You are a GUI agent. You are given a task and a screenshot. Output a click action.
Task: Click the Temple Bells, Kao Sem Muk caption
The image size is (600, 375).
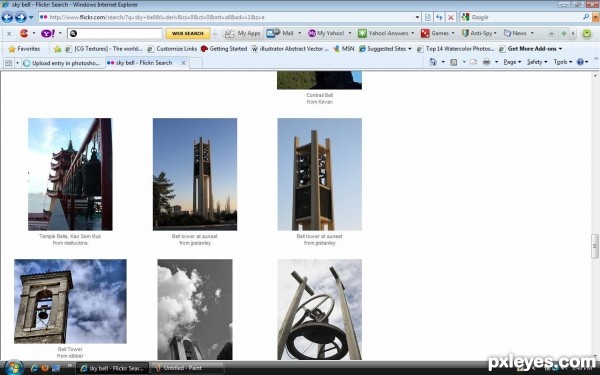[x=70, y=236]
